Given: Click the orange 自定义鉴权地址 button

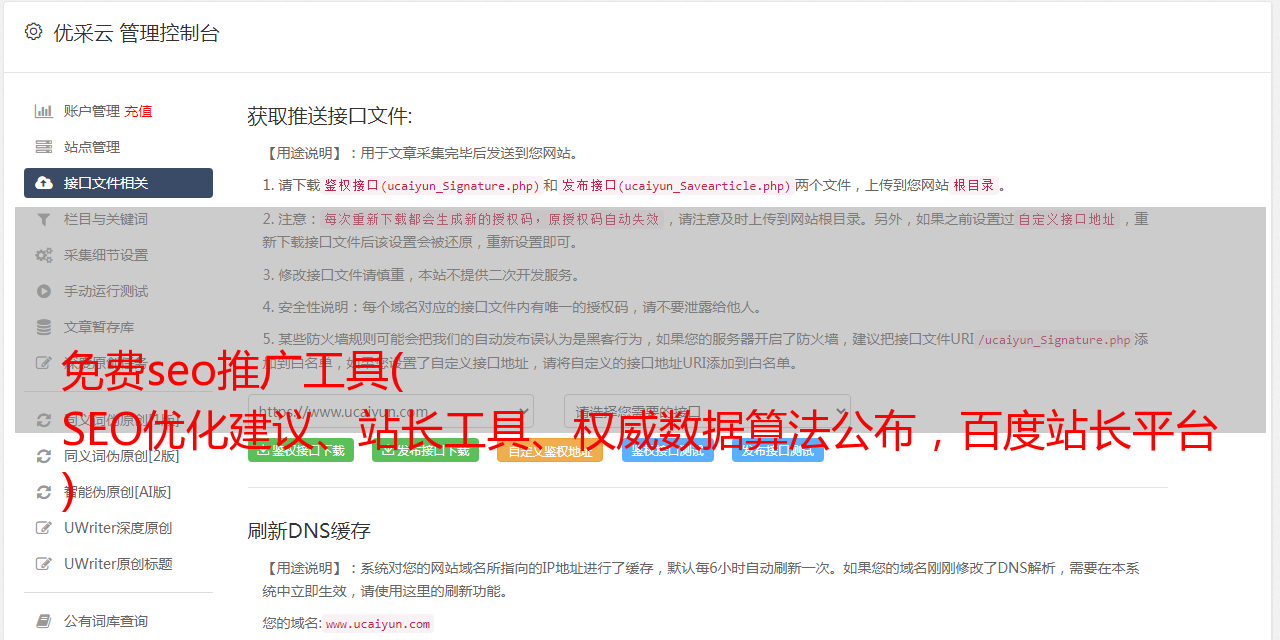Looking at the screenshot, I should 550,450.
